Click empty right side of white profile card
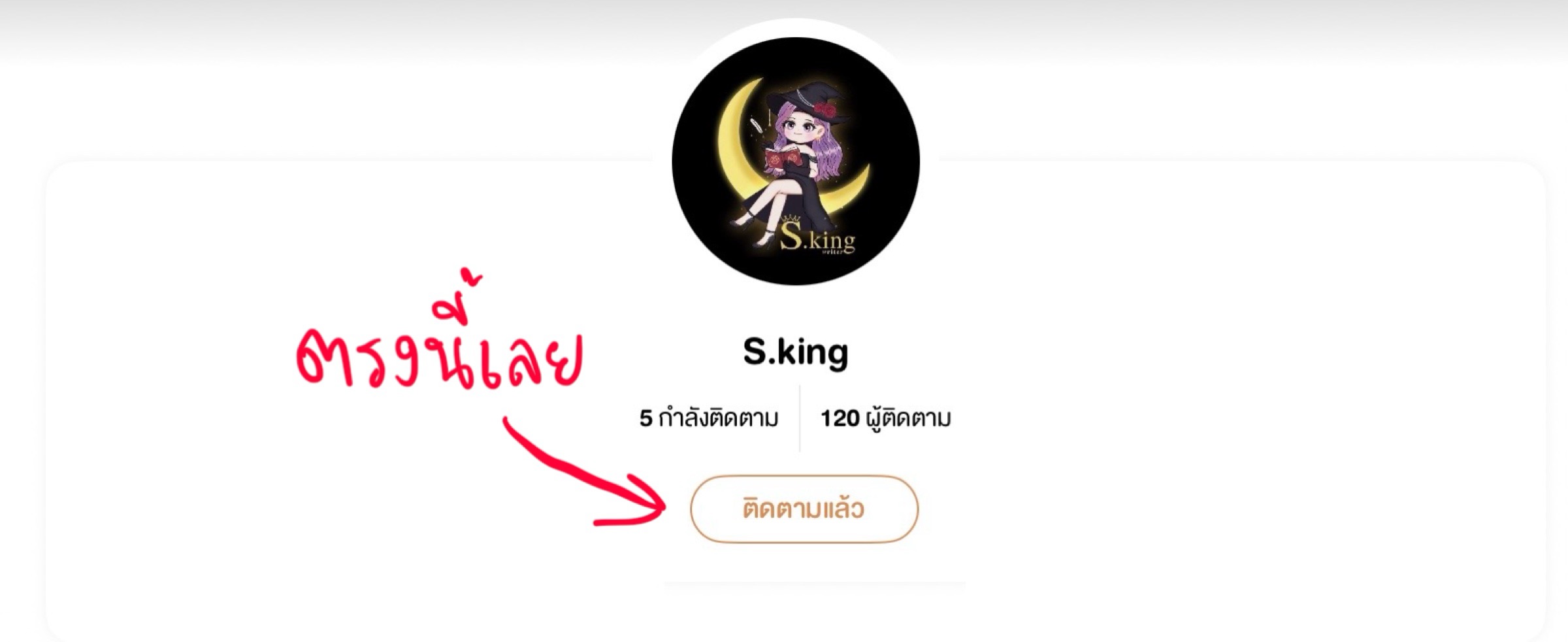Screen dimensions: 1568x642 tap(1241, 392)
